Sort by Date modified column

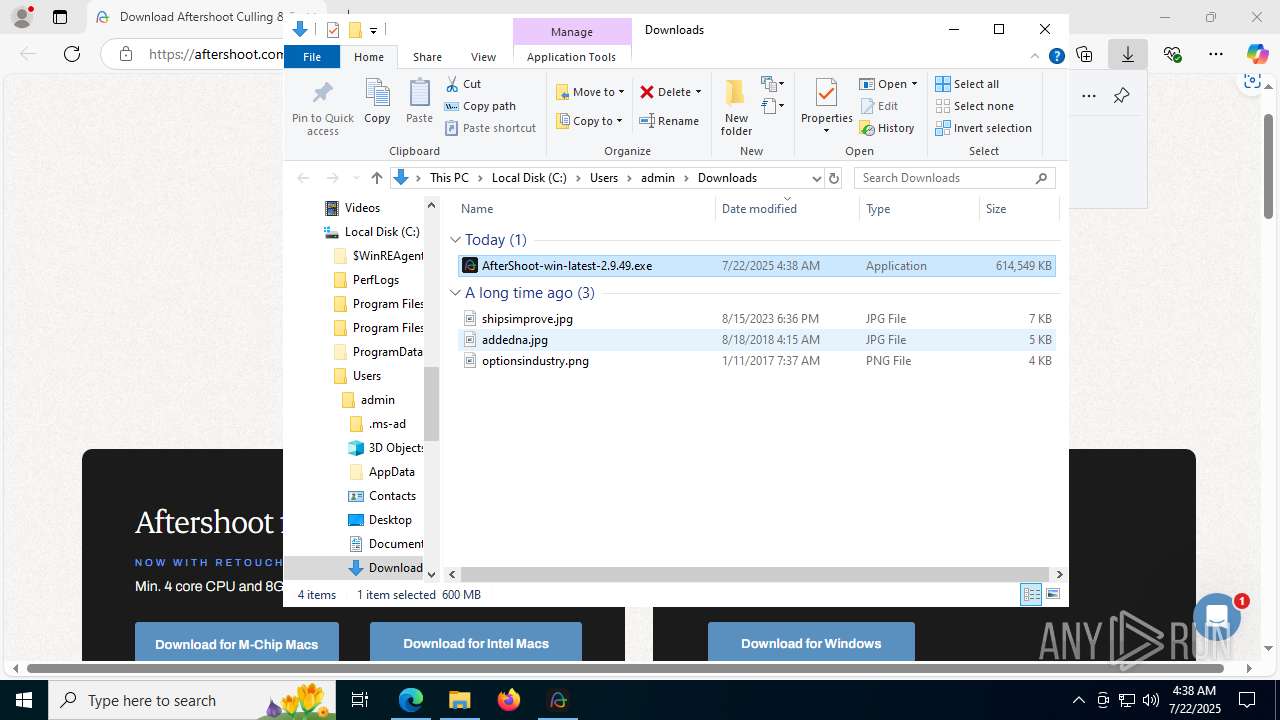[x=787, y=209]
